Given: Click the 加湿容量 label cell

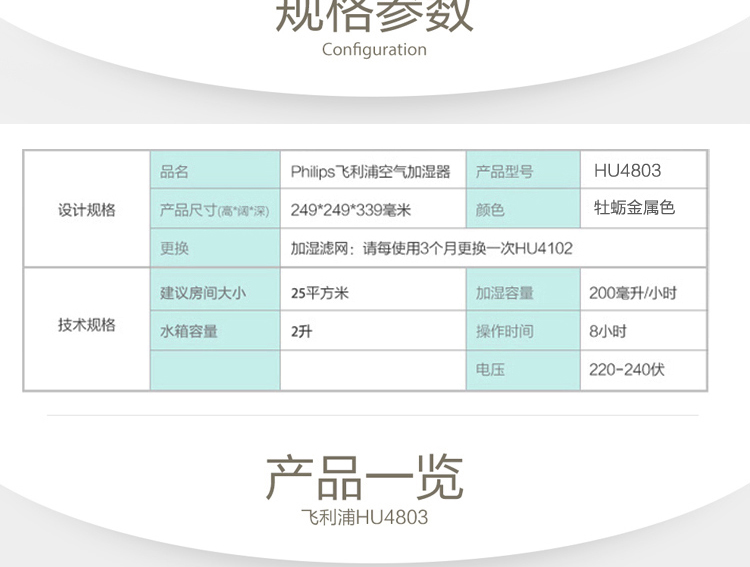Looking at the screenshot, I should click(x=523, y=289).
